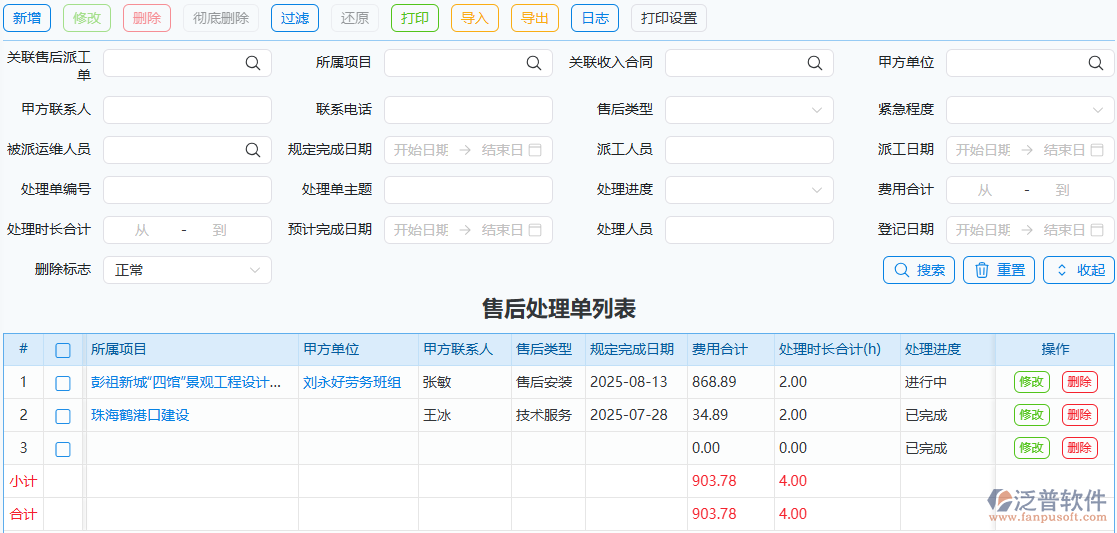
Task: Click 到 field of 处理时长合计 range
Action: (x=219, y=229)
